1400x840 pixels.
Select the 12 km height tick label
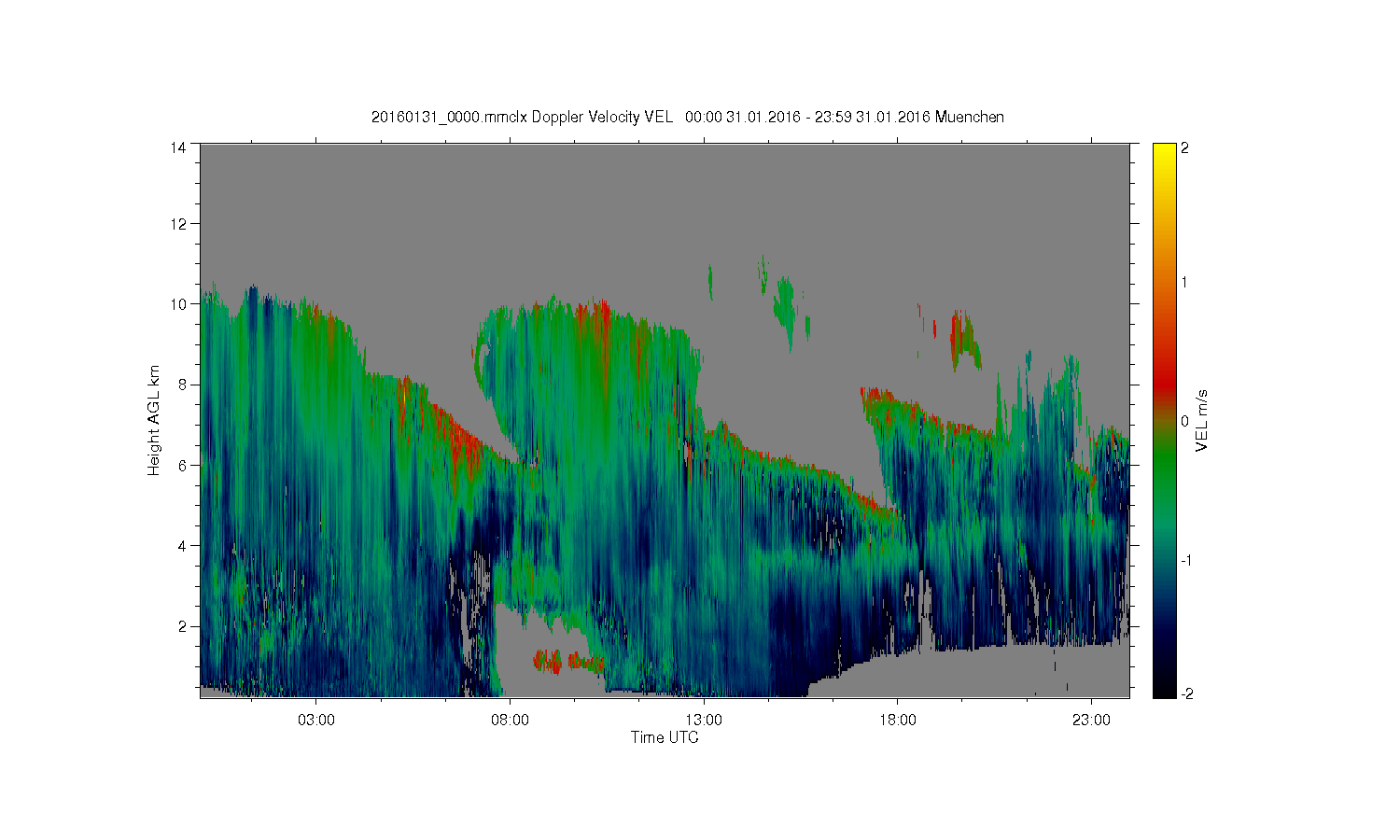point(178,224)
